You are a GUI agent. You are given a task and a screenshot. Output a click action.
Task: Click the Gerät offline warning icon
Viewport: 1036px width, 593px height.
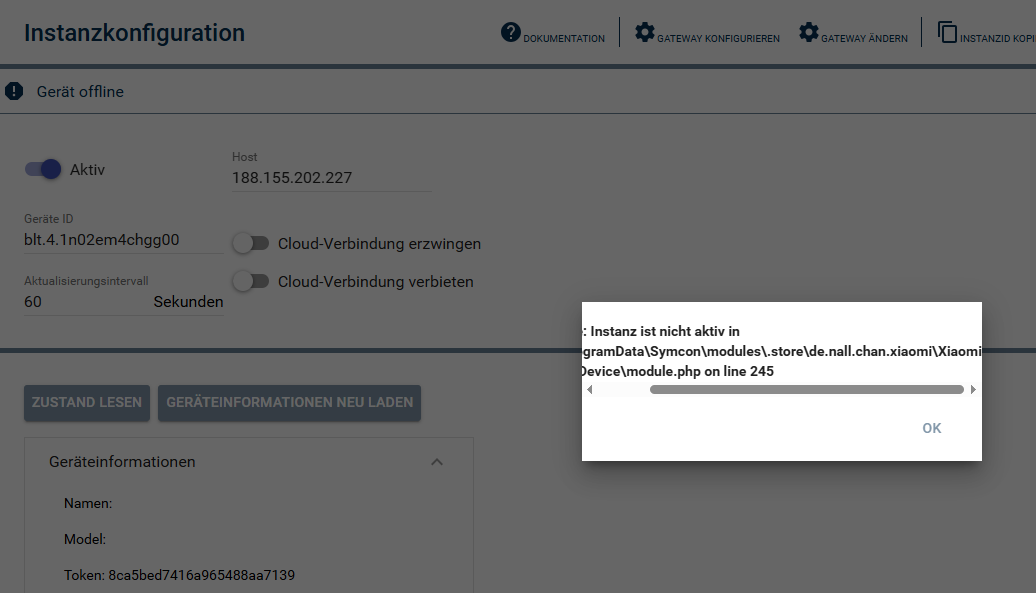pyautogui.click(x=14, y=91)
